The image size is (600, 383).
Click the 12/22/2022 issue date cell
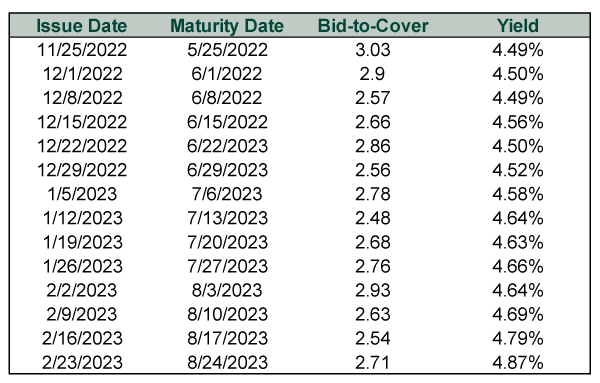point(82,147)
